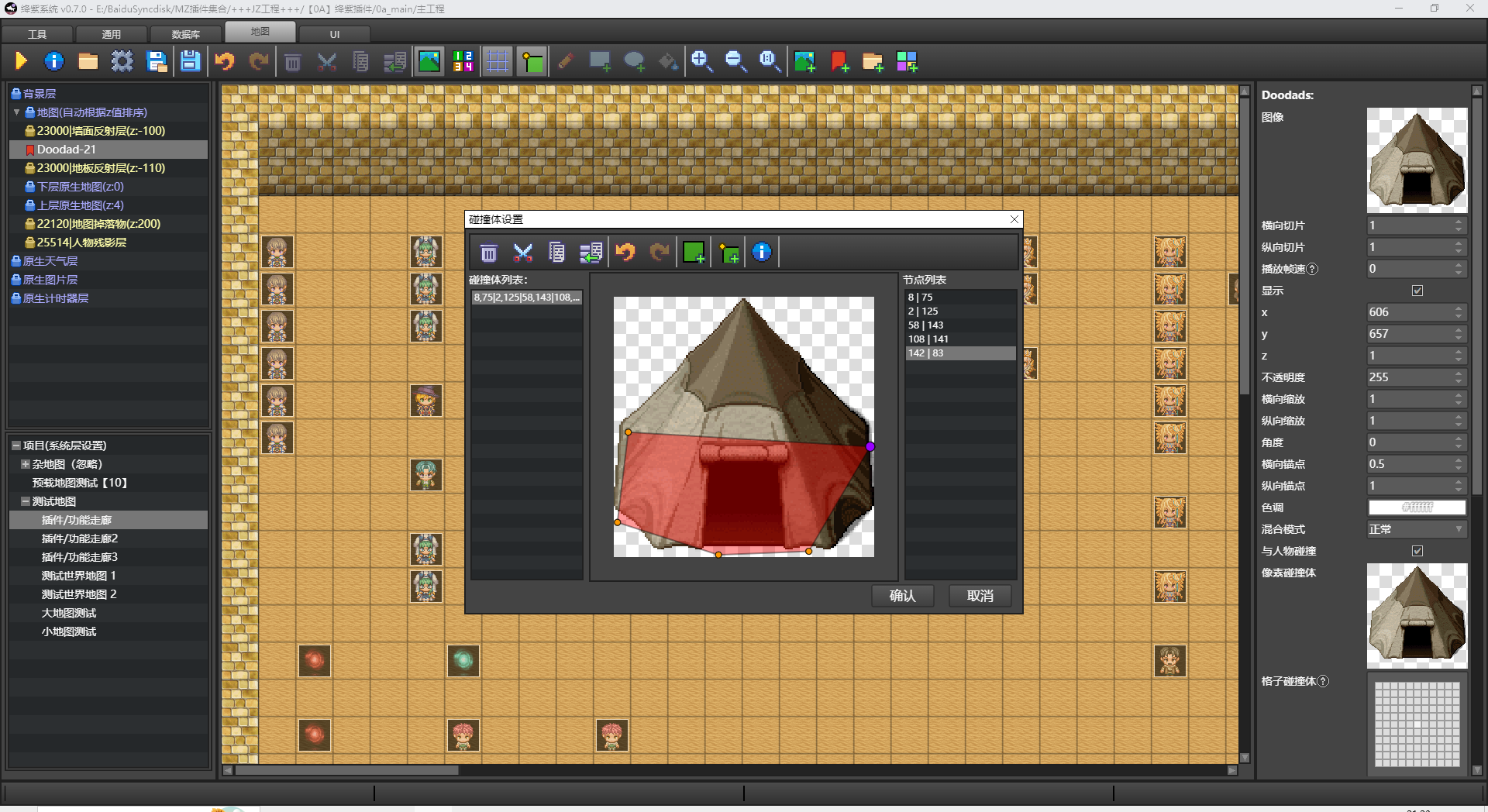
Task: Click the numbered 1234 tiles icon
Action: 463,61
